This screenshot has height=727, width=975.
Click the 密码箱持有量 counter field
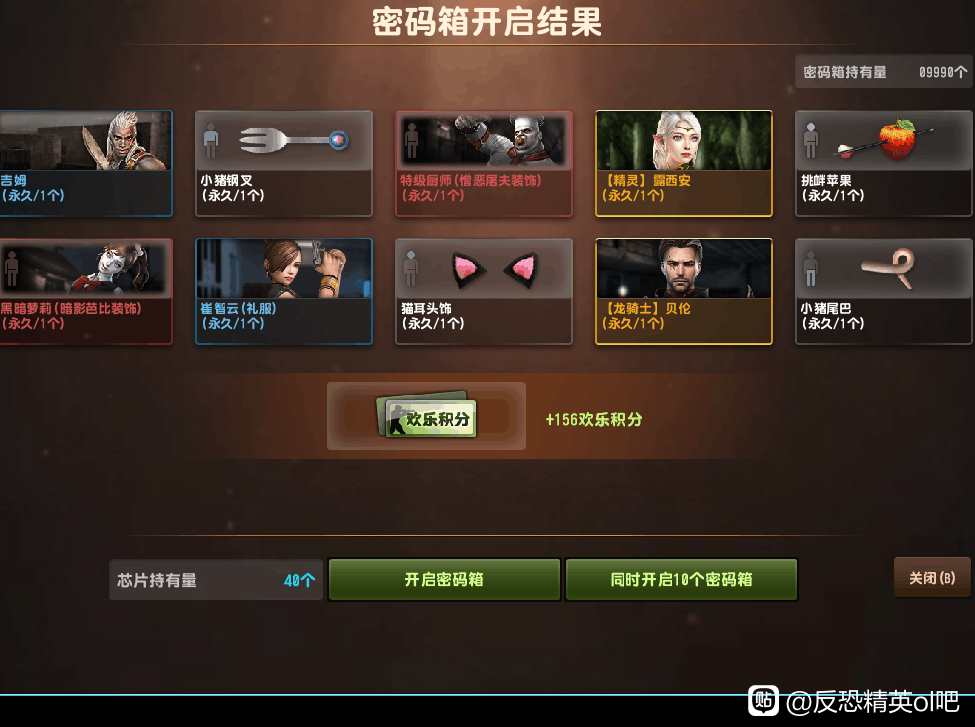(884, 72)
